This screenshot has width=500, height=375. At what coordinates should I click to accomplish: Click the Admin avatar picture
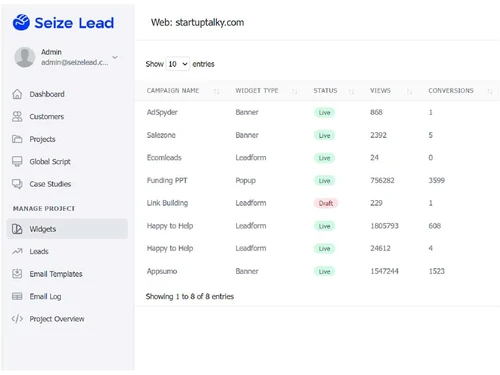coord(25,57)
